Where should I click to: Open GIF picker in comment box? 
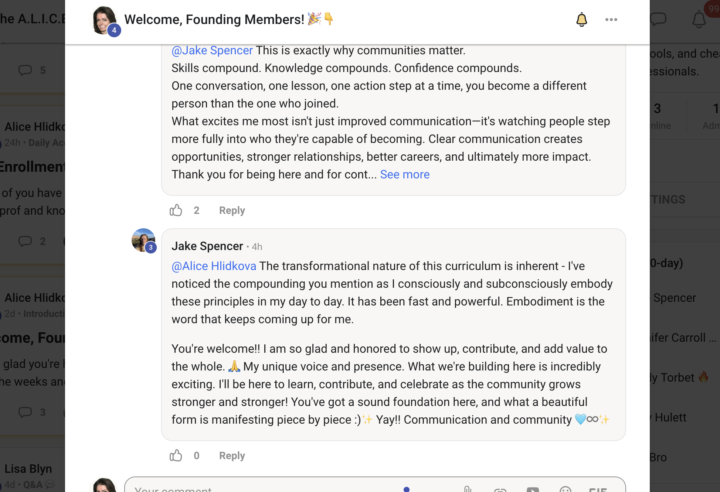pyautogui.click(x=598, y=489)
